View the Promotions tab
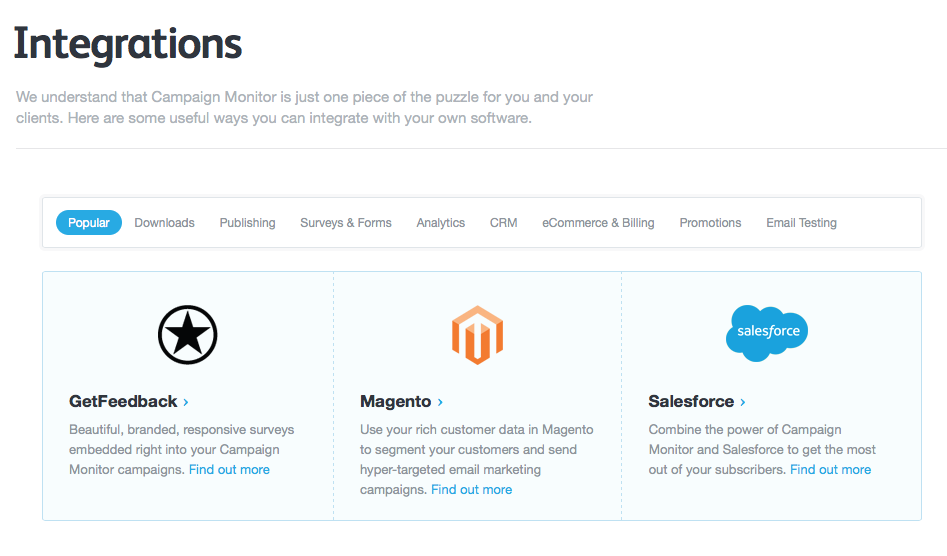The image size is (947, 556). [710, 223]
